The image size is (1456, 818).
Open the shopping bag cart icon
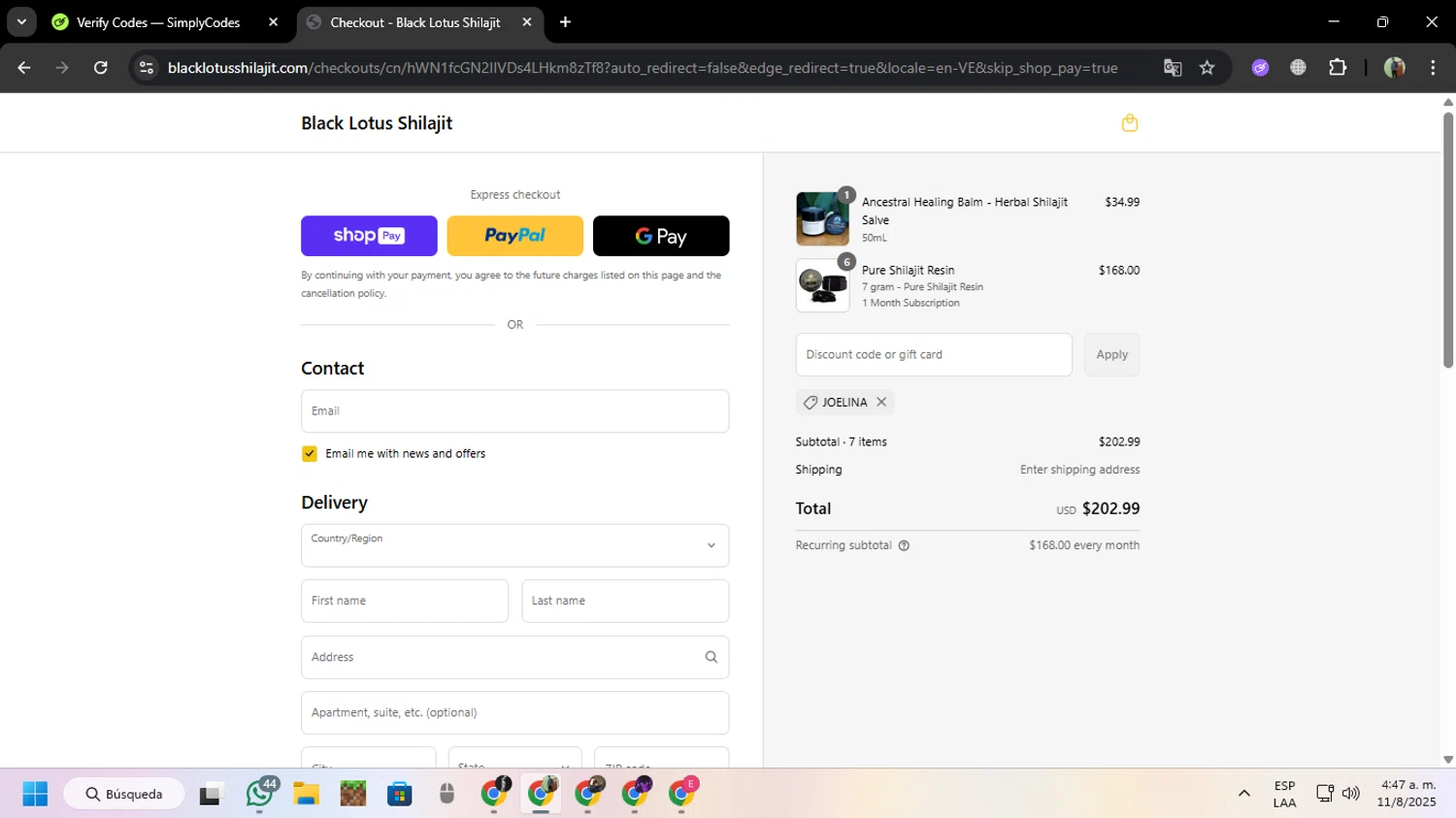pyautogui.click(x=1129, y=123)
